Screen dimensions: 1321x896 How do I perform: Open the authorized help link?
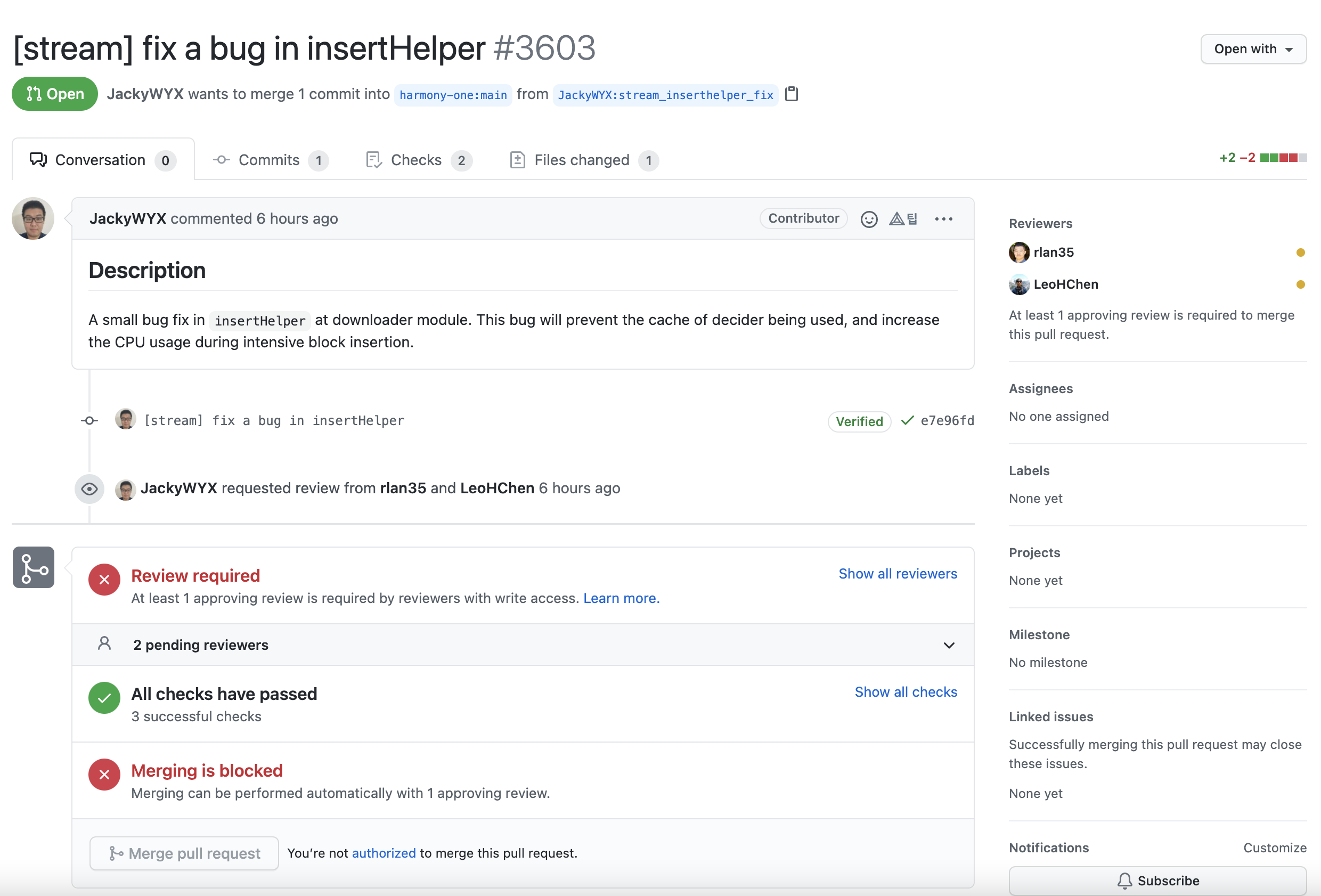(x=384, y=853)
